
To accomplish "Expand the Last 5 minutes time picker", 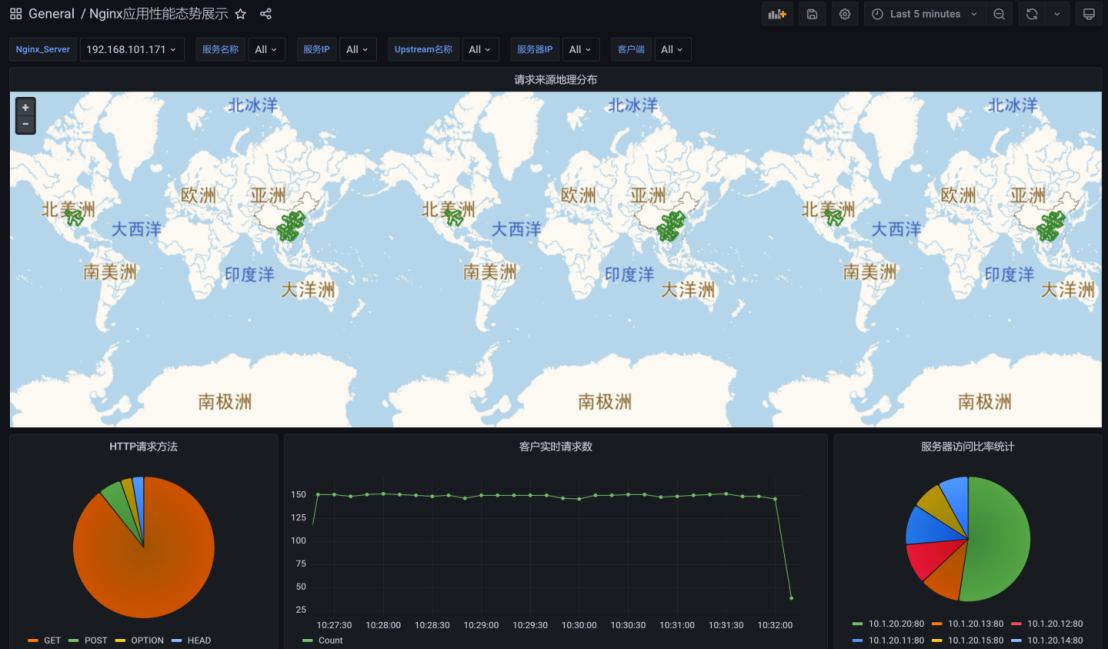I will [924, 14].
